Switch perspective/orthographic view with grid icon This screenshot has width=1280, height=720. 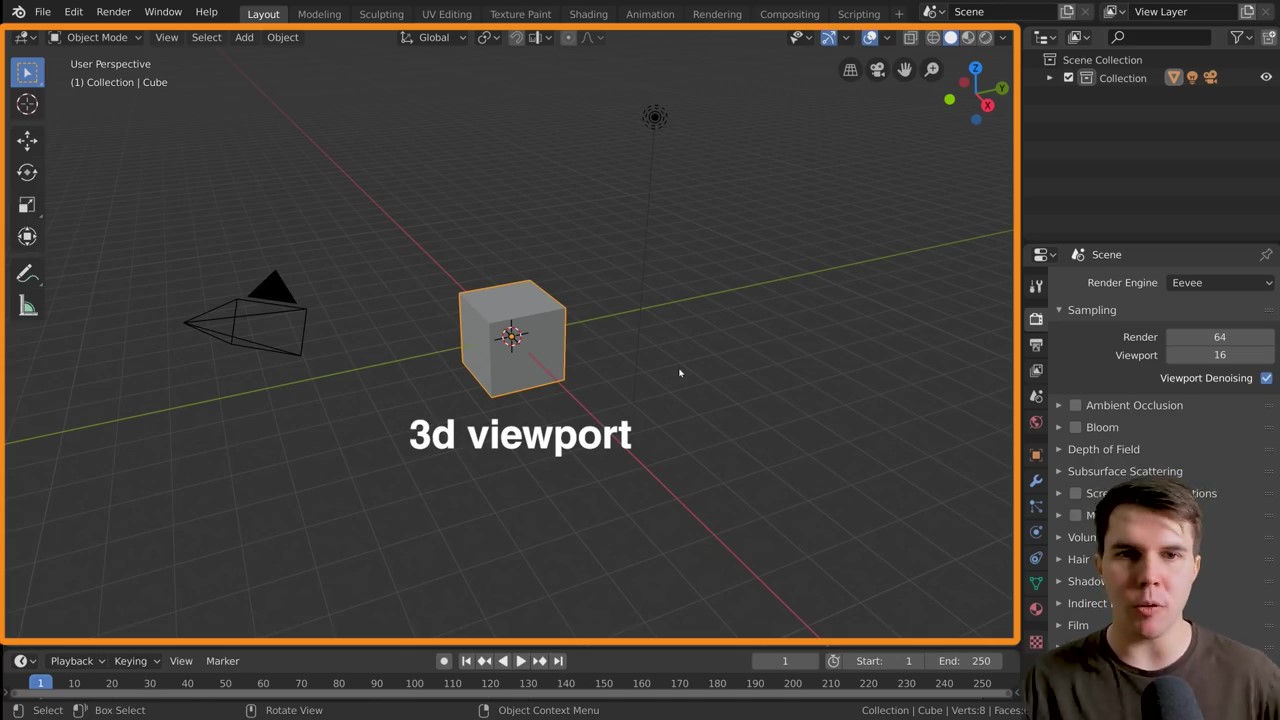point(850,69)
